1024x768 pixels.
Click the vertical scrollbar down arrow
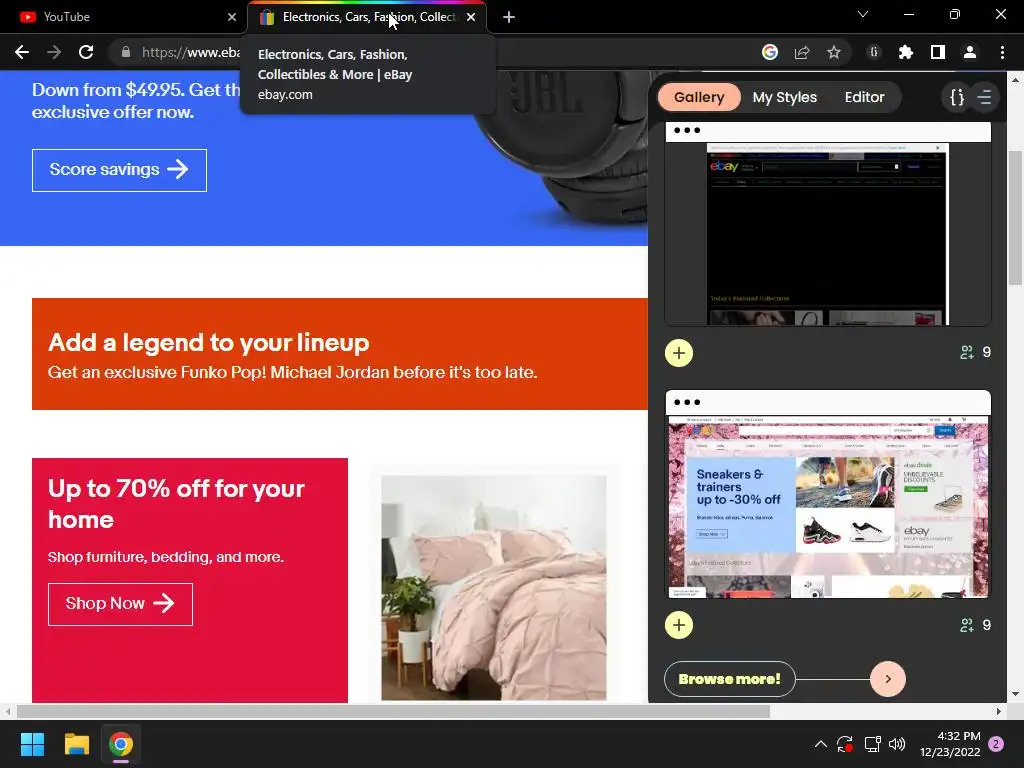pos(1015,694)
